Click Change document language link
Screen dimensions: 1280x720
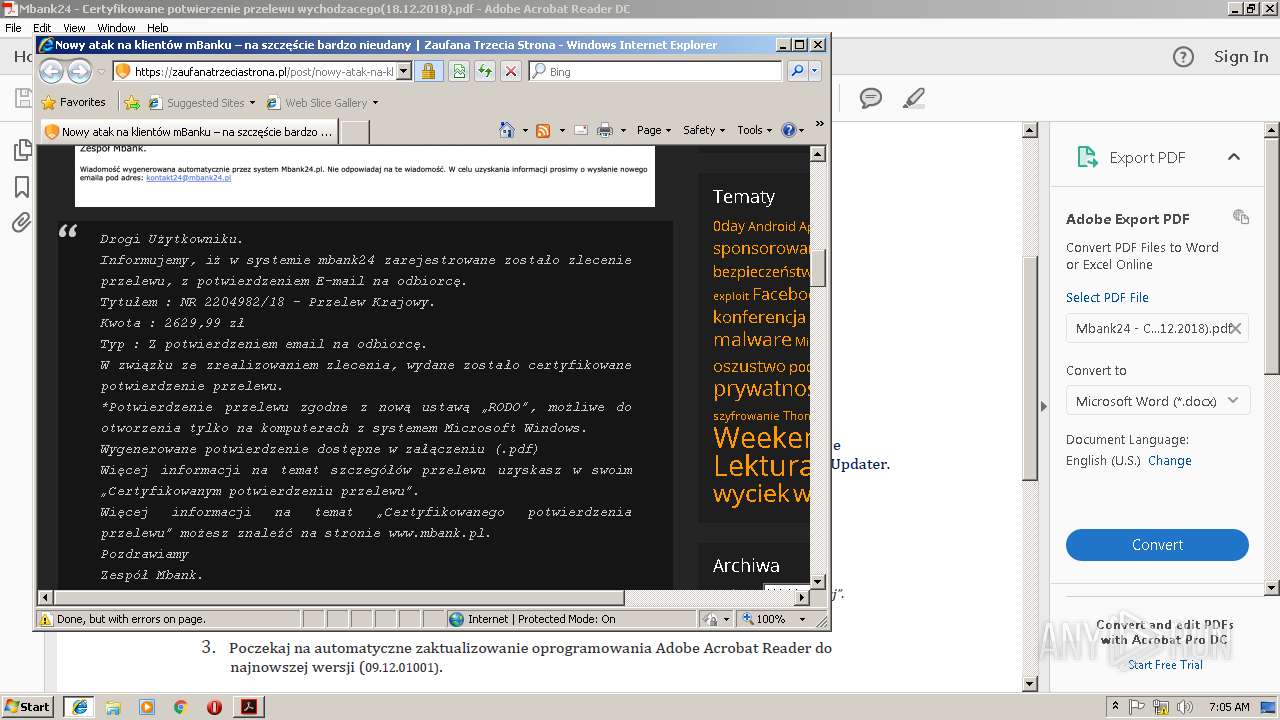[x=1170, y=461]
